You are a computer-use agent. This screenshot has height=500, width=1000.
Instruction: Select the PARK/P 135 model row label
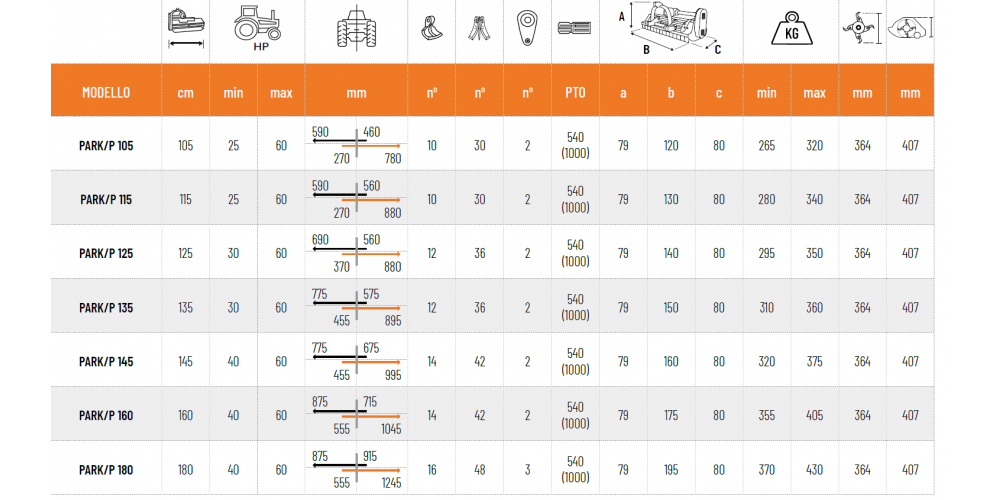point(106,308)
